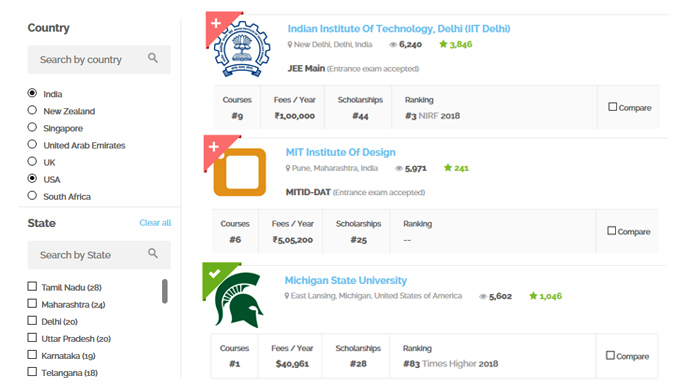Click the state list scrollbar handle
Screen dimensions: 692x392
tap(165, 291)
